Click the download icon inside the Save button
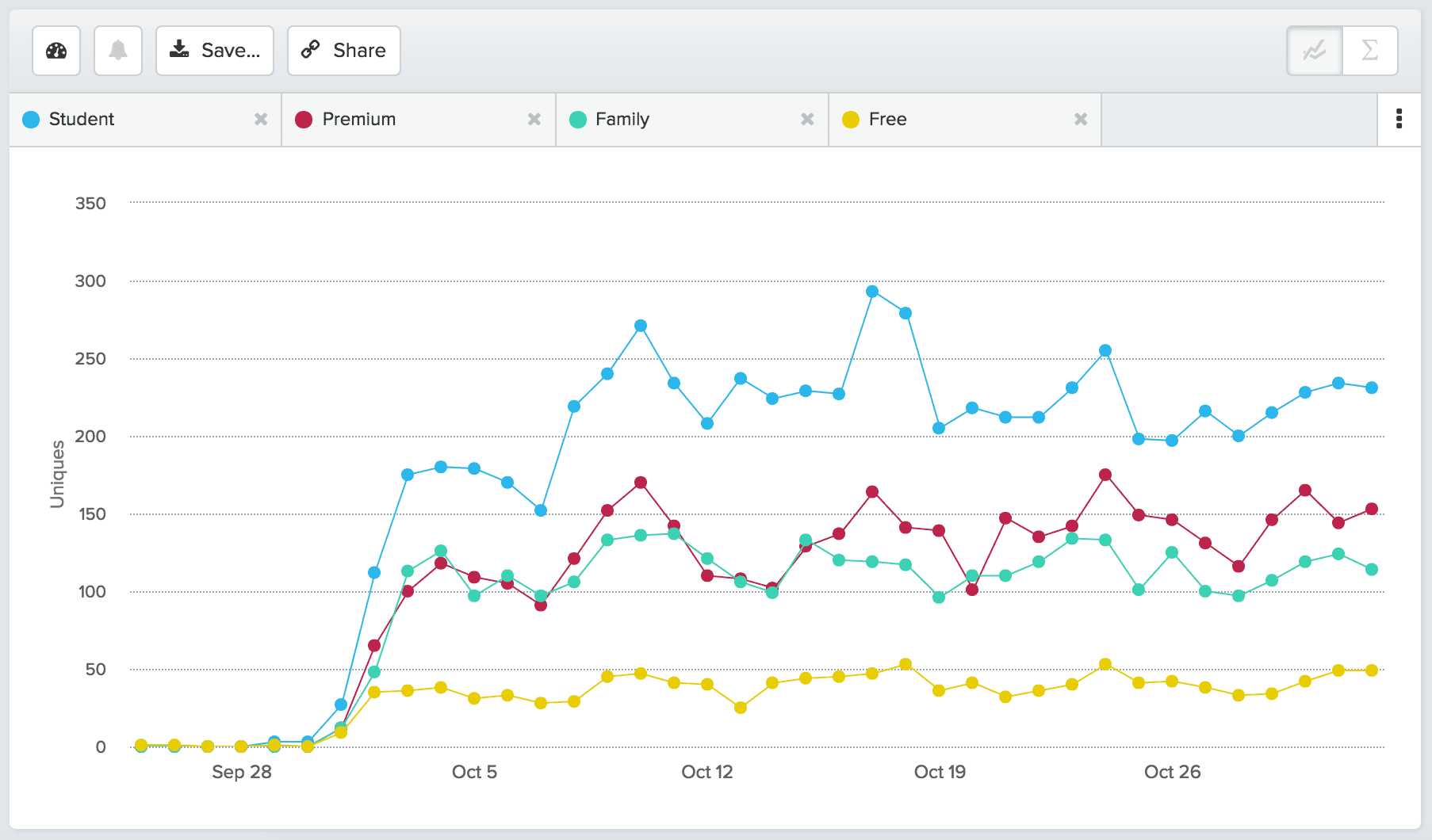 point(181,50)
